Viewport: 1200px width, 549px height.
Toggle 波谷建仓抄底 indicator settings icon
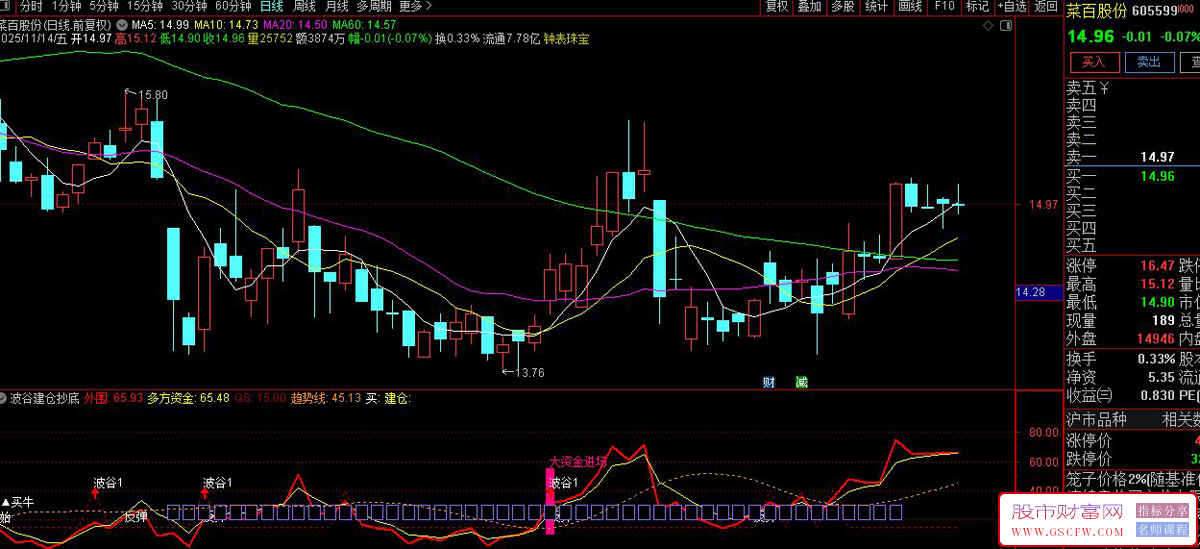[4, 398]
